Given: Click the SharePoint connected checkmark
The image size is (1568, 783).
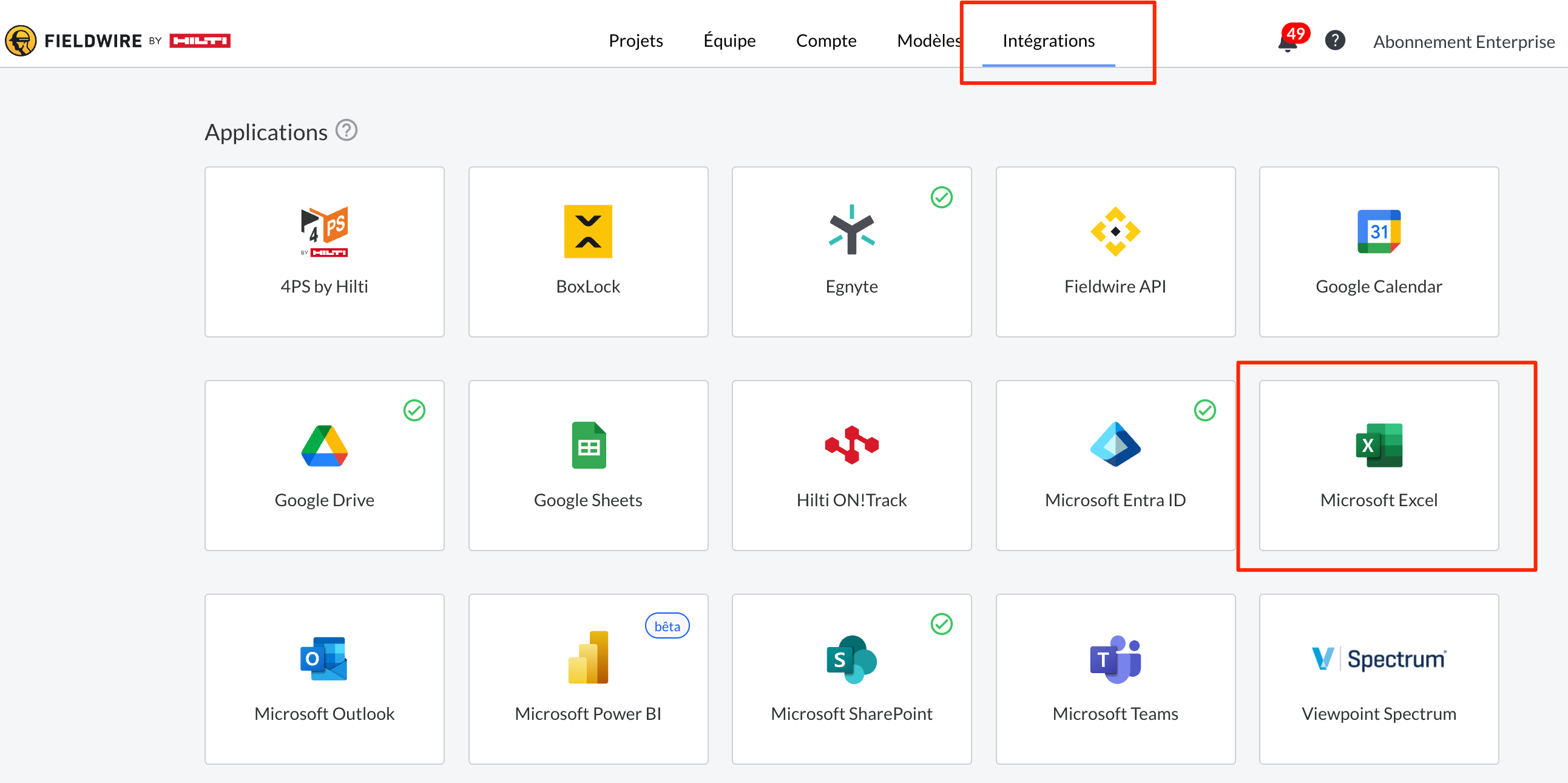Looking at the screenshot, I should [x=942, y=624].
